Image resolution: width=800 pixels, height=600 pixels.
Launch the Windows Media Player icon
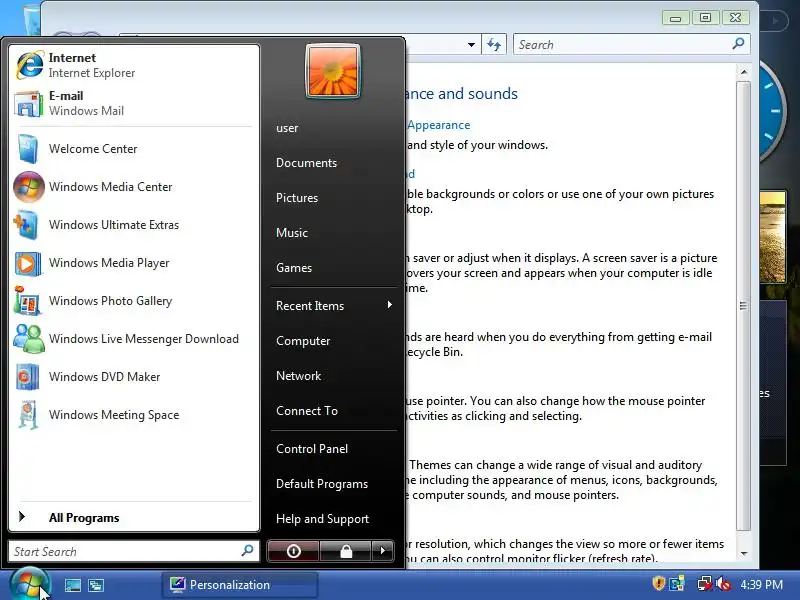tap(28, 263)
